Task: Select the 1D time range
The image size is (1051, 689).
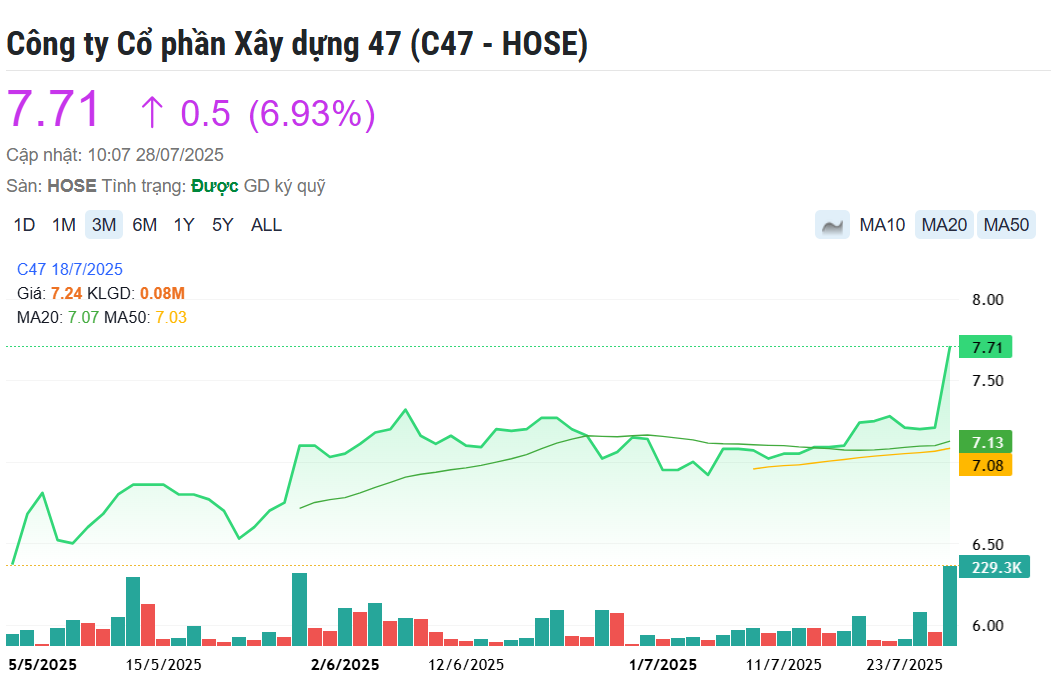Action: [x=25, y=225]
